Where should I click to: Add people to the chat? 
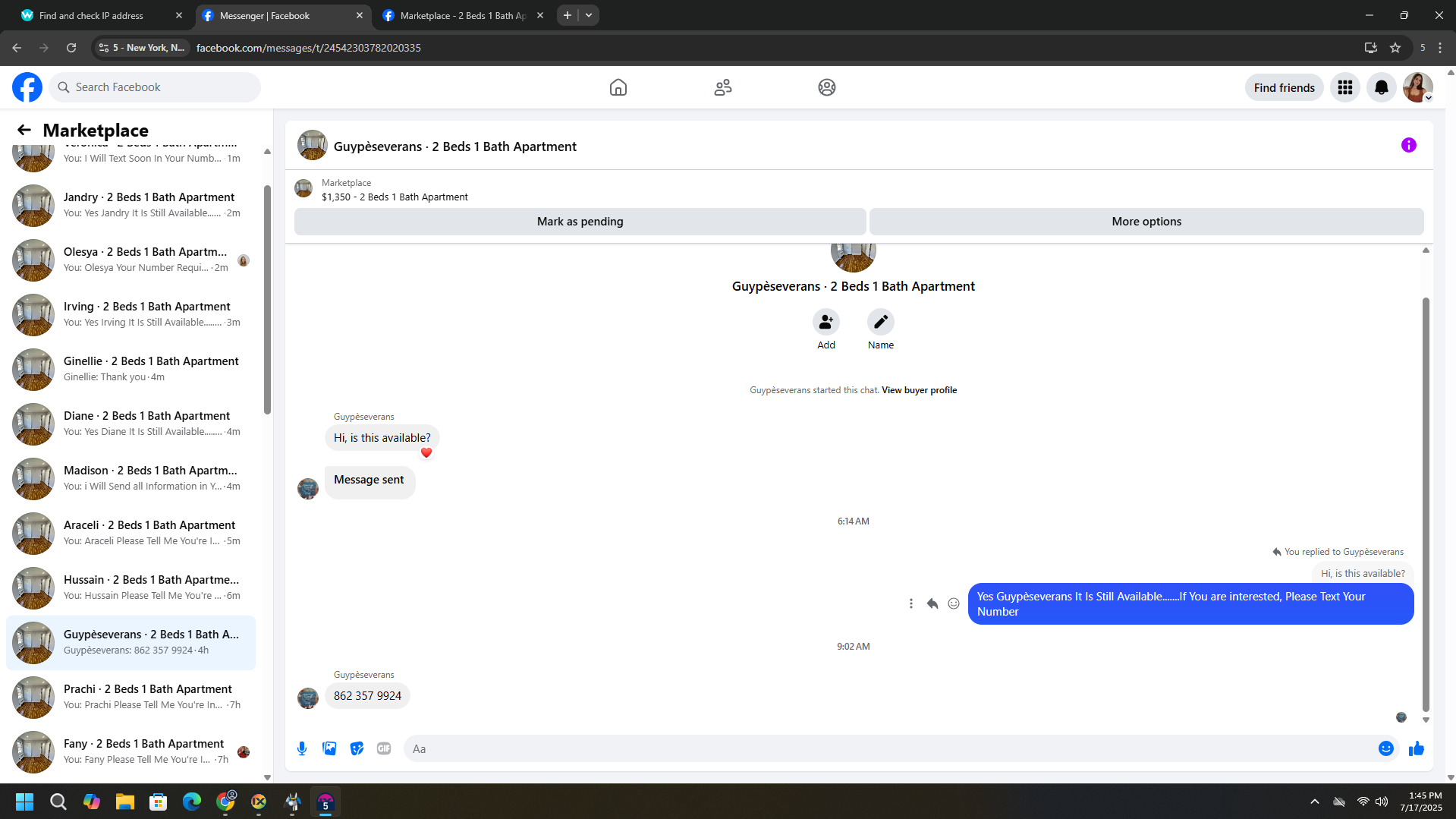(x=826, y=322)
